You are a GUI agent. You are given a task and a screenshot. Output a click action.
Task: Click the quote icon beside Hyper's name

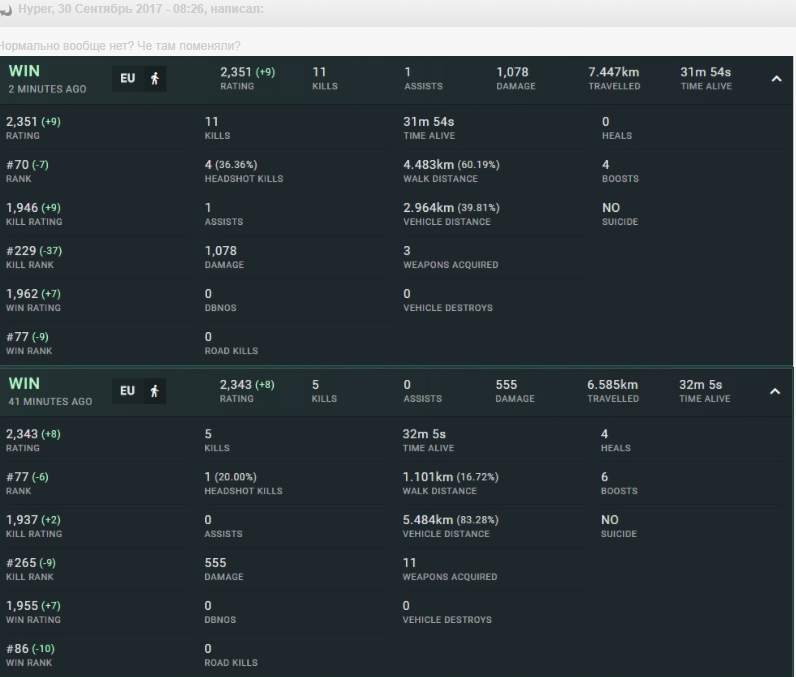[6, 10]
